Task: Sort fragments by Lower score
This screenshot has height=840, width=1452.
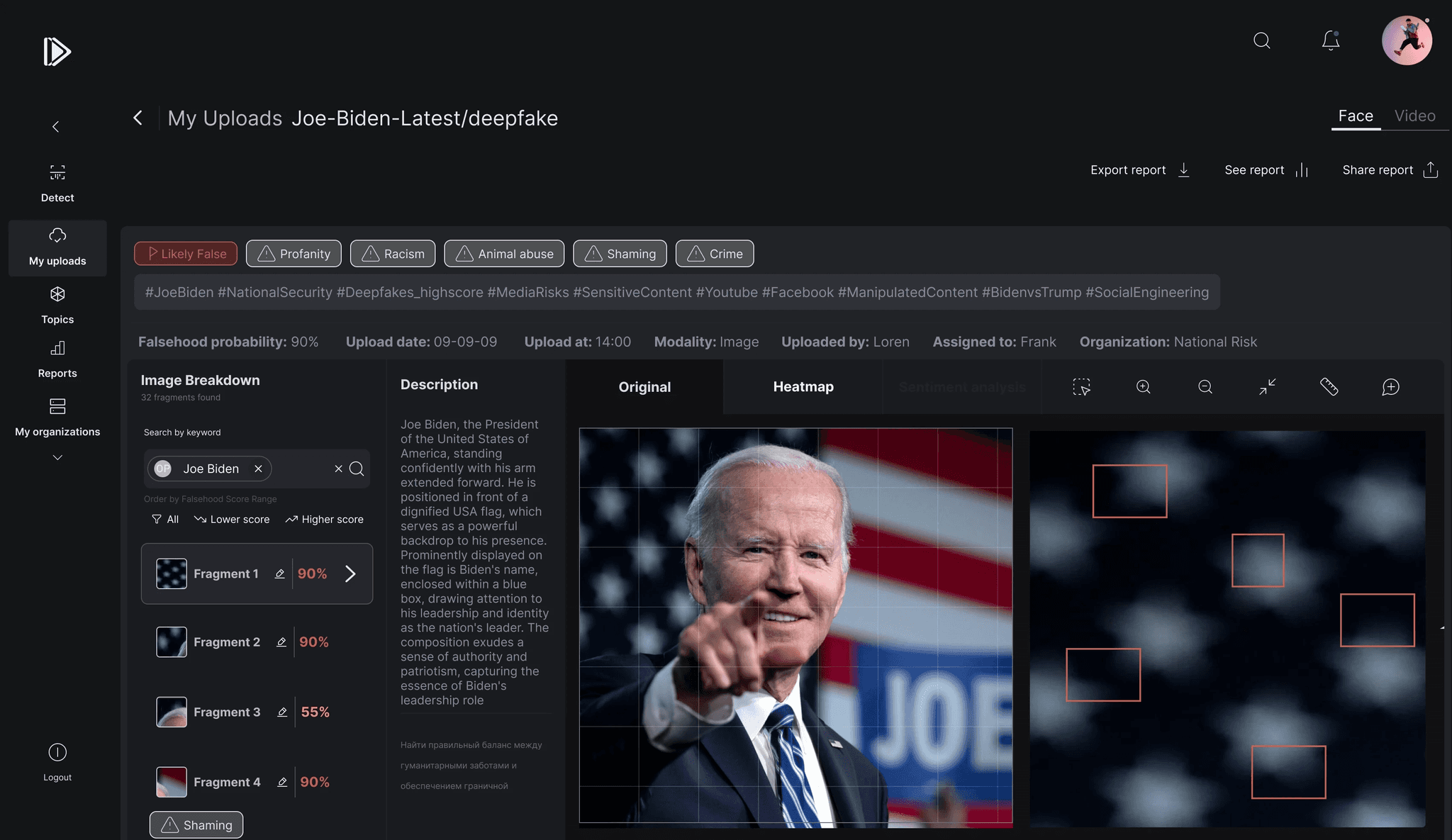Action: (232, 520)
